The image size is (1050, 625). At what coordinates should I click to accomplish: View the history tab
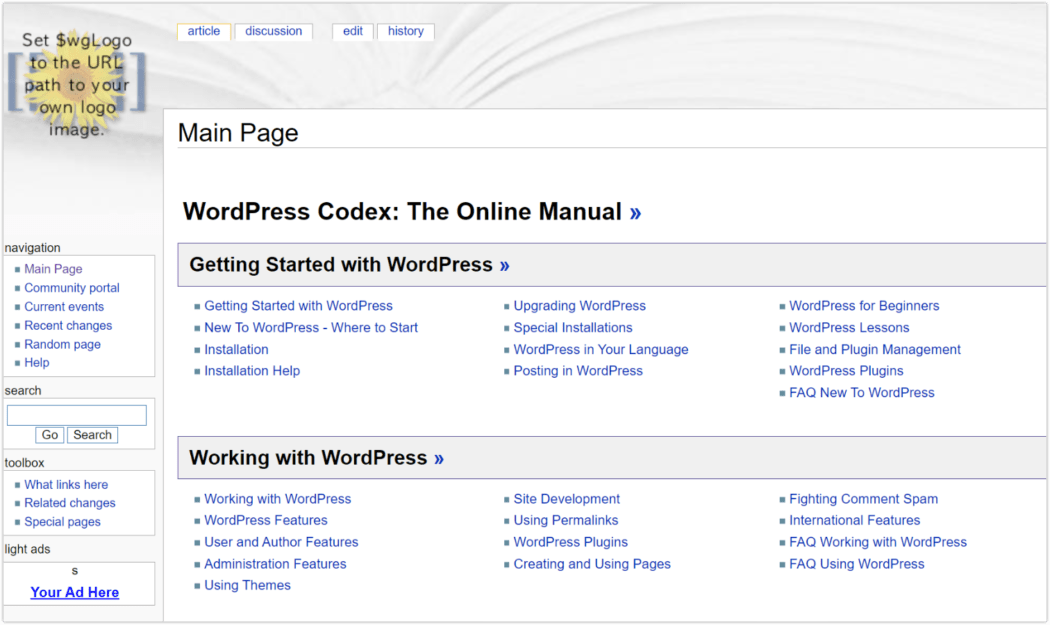(x=406, y=31)
